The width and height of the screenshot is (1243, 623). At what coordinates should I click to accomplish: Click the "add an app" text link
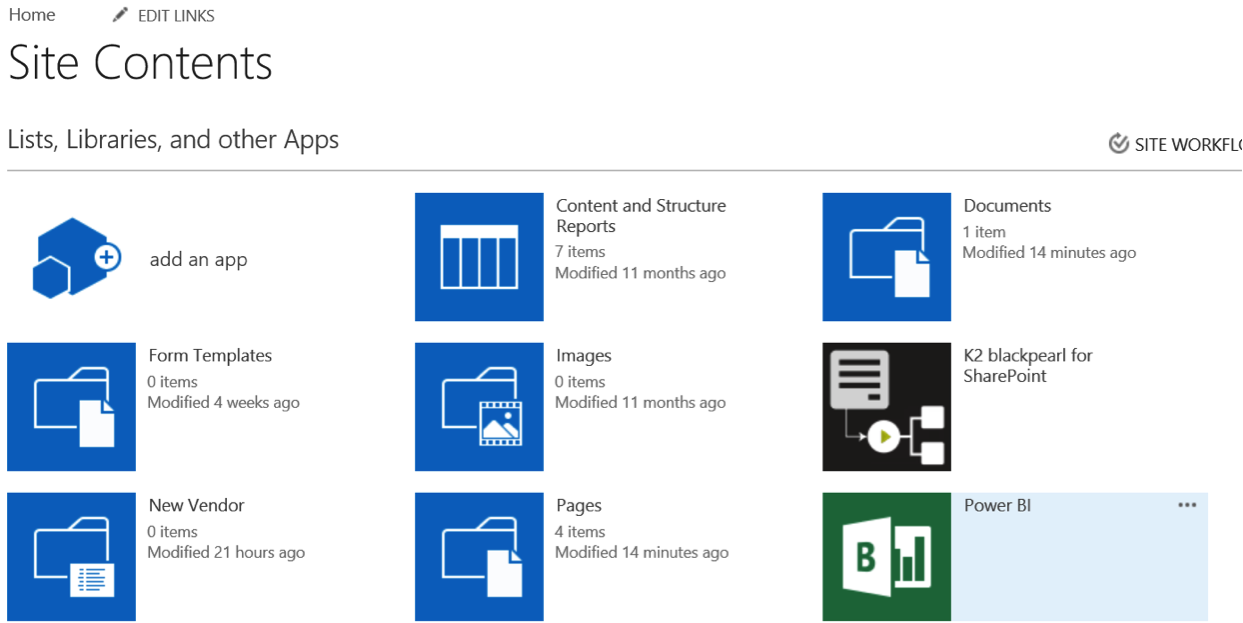198,260
